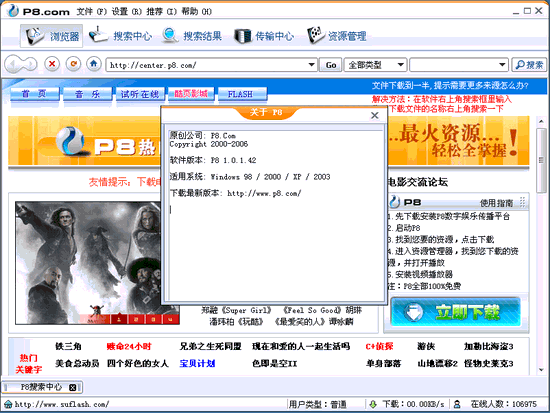Click the download speed arrow status icon
550x413 pixels.
(373, 404)
